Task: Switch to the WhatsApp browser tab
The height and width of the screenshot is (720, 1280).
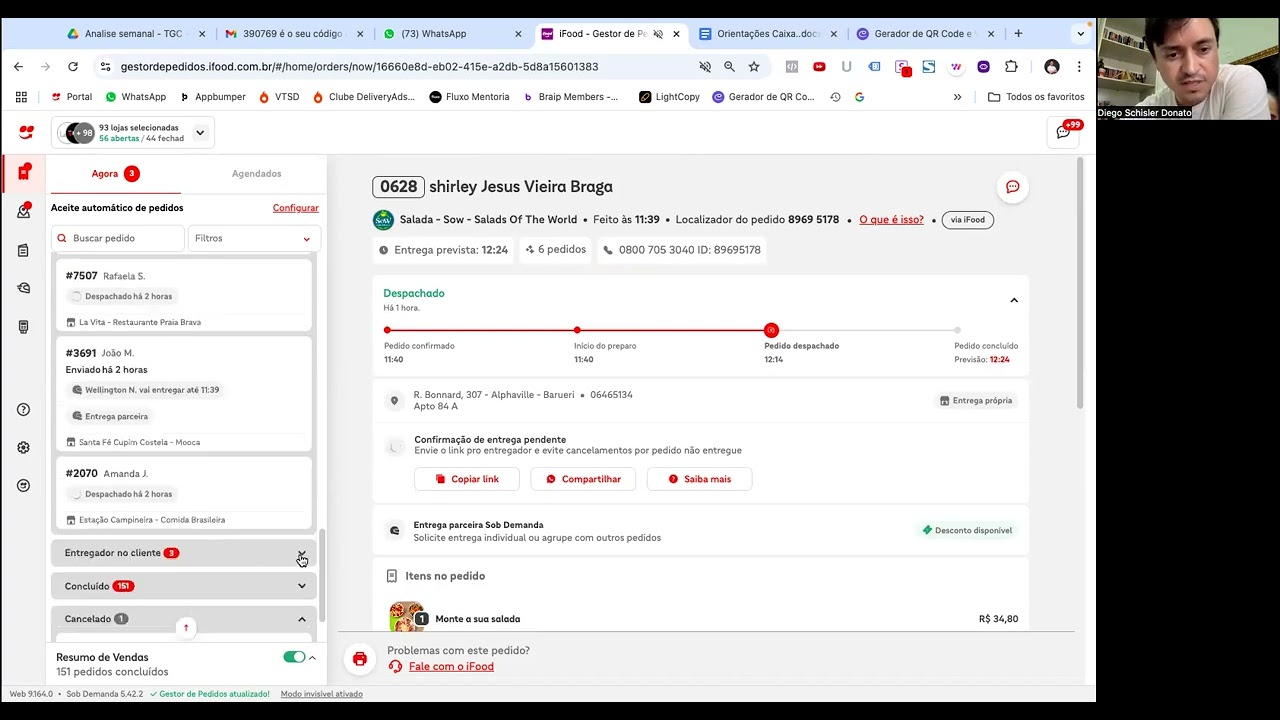Action: pyautogui.click(x=453, y=33)
